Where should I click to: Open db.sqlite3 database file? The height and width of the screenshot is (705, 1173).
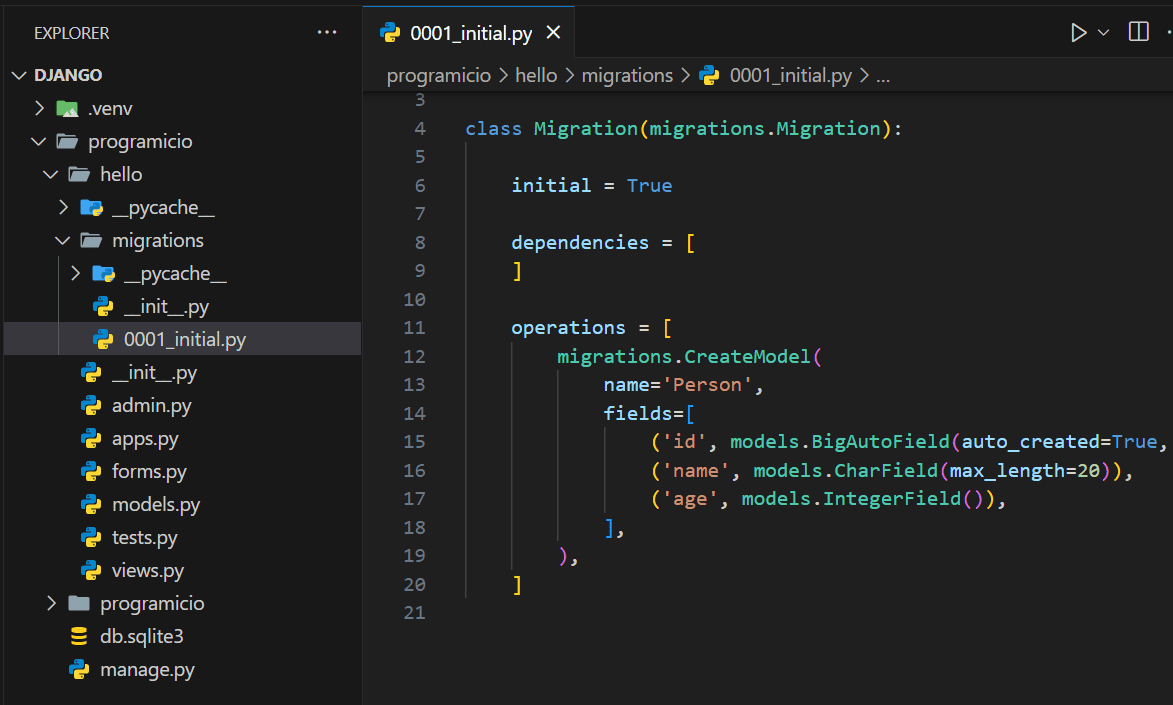pos(141,636)
